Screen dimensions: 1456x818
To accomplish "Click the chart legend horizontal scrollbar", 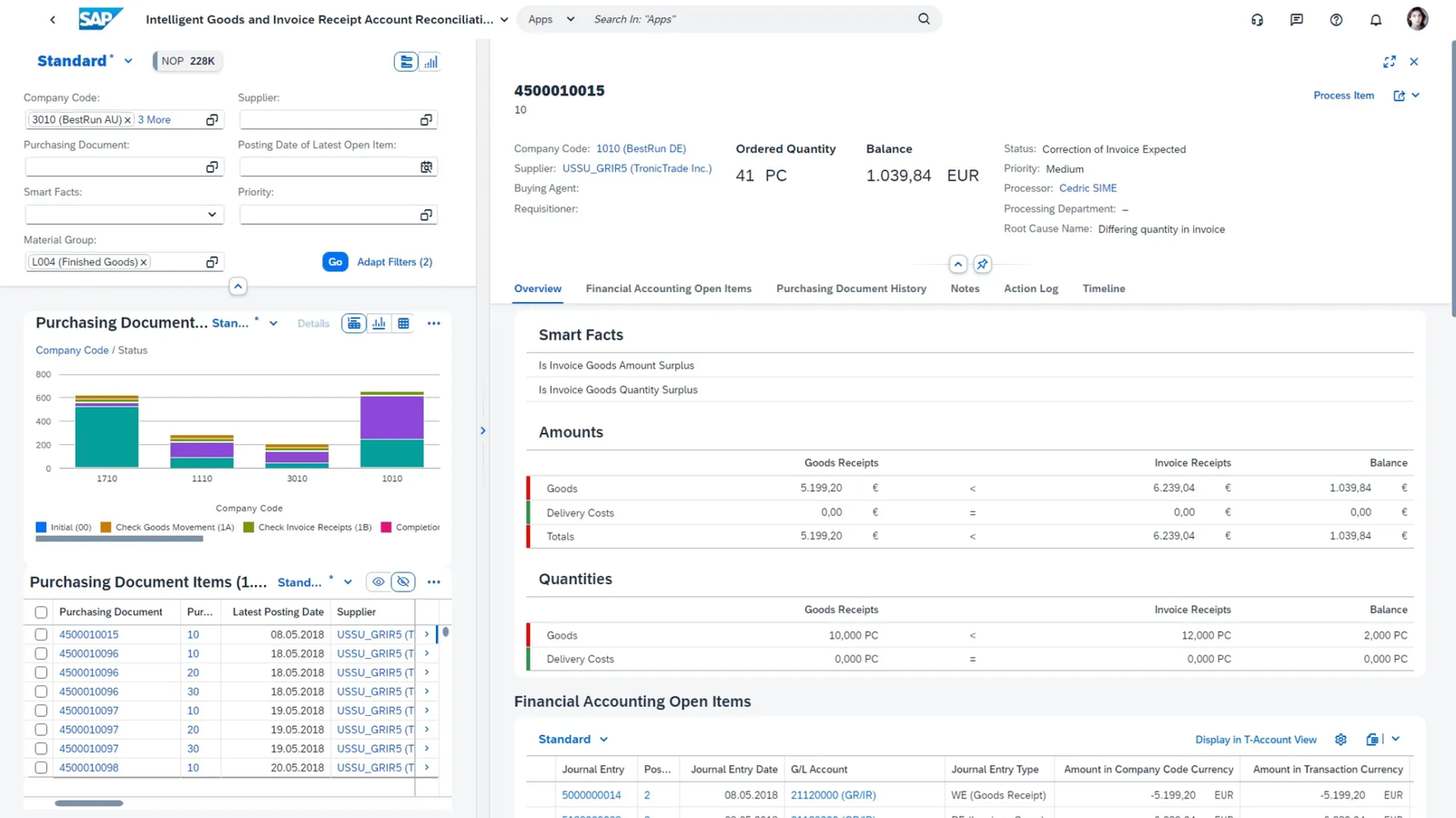I will (x=119, y=539).
